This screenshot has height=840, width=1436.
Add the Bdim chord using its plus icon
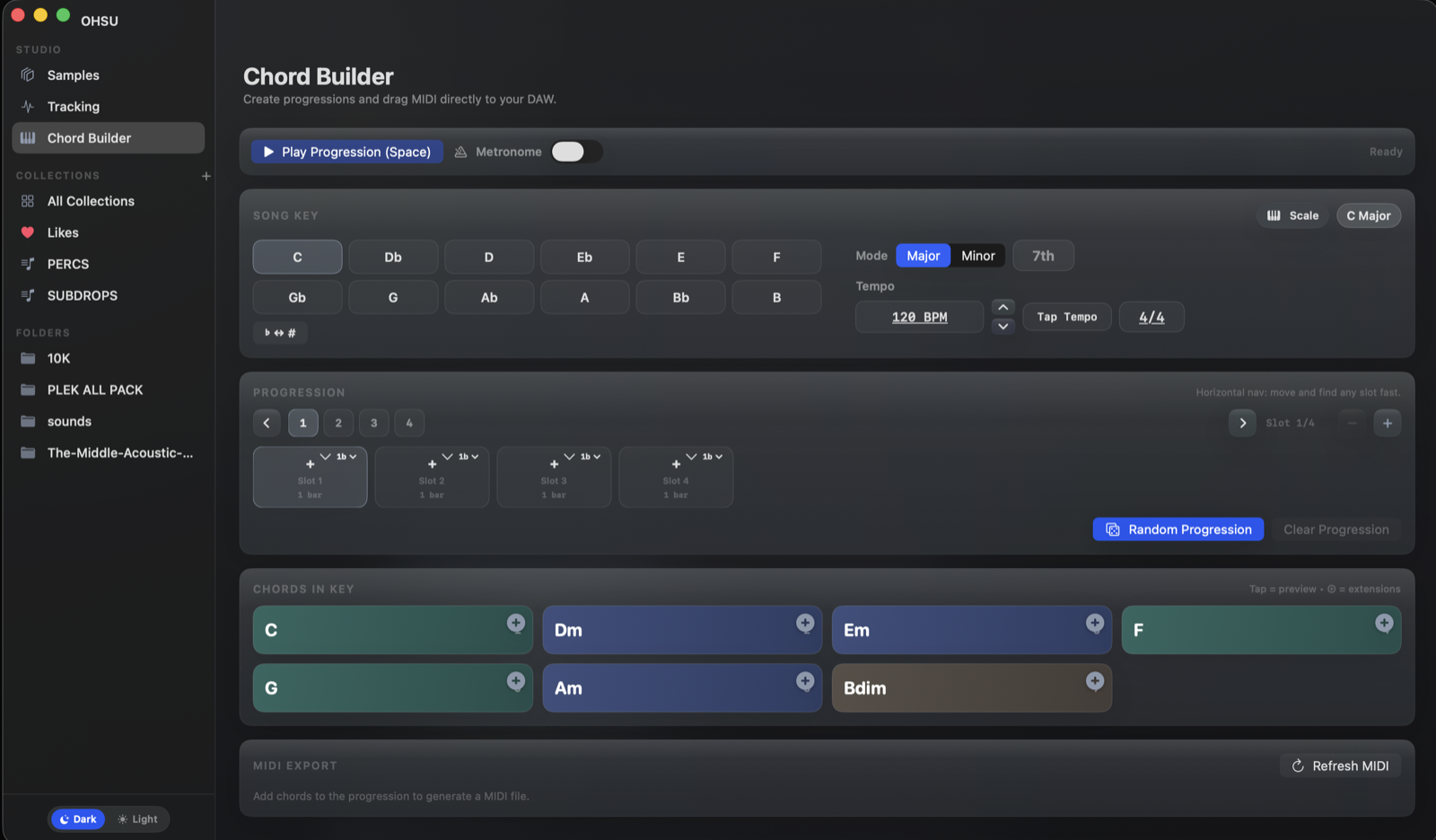click(1095, 679)
